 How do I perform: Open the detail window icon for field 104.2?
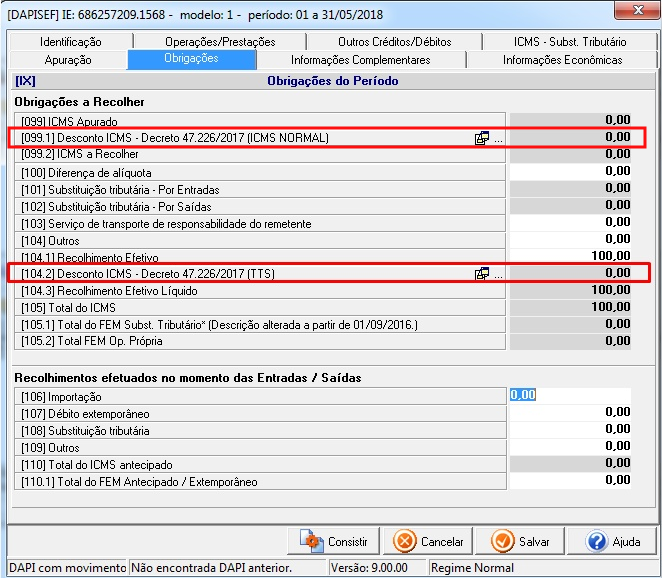(x=482, y=273)
